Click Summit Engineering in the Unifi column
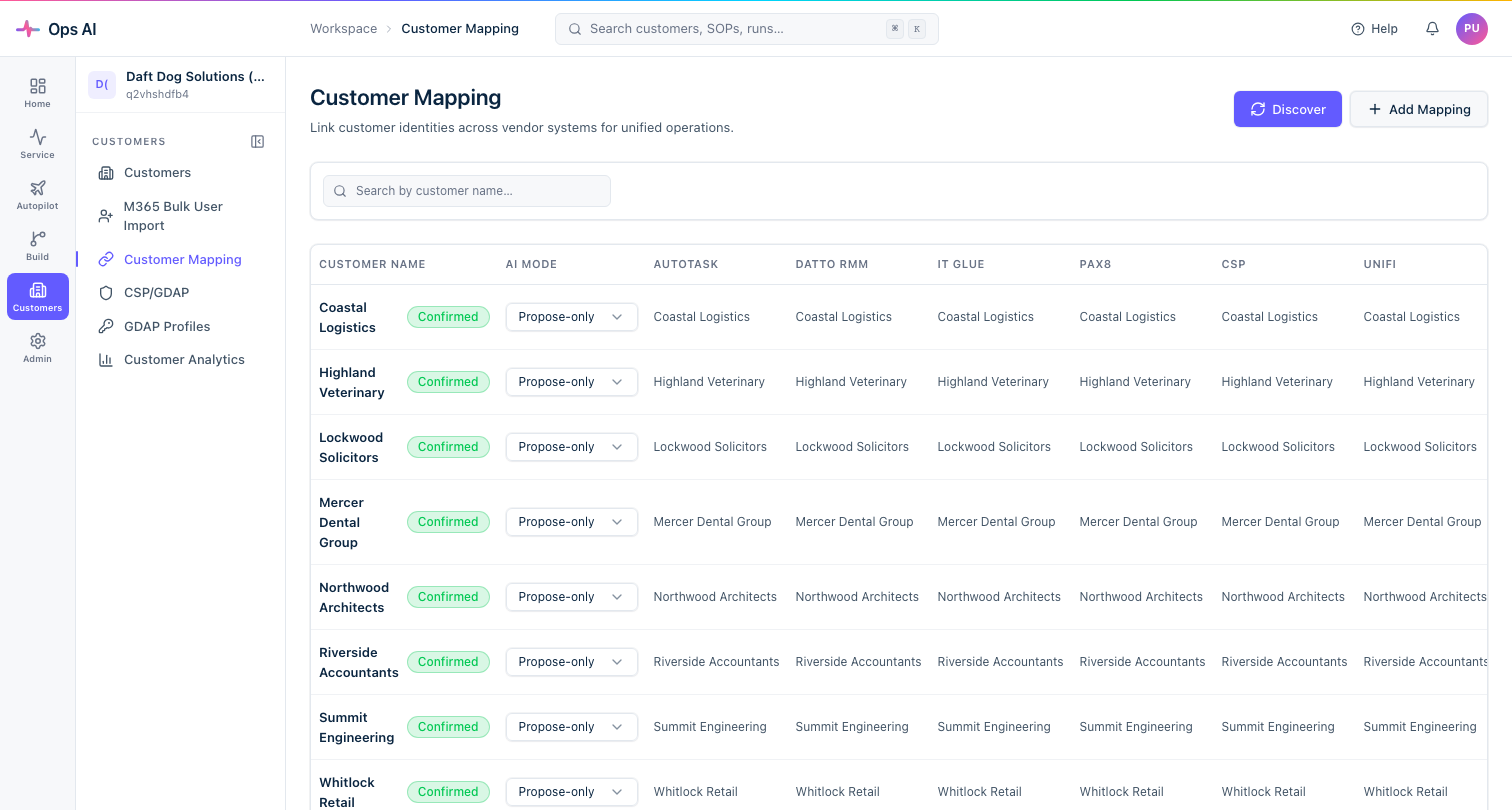Screen dimensions: 1512x810 click(x=1420, y=727)
